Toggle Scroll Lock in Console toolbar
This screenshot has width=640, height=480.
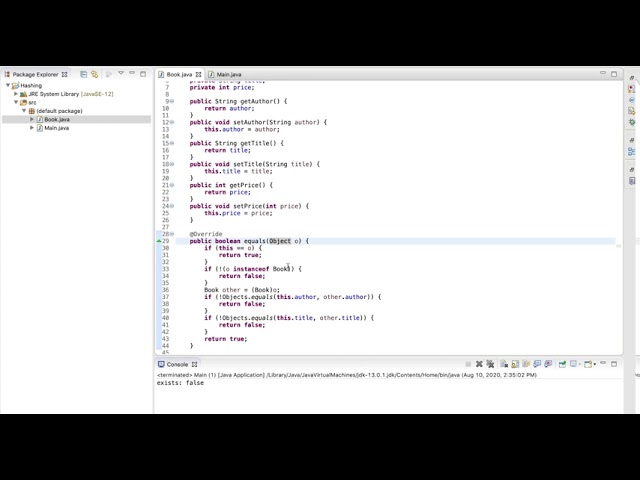click(515, 364)
